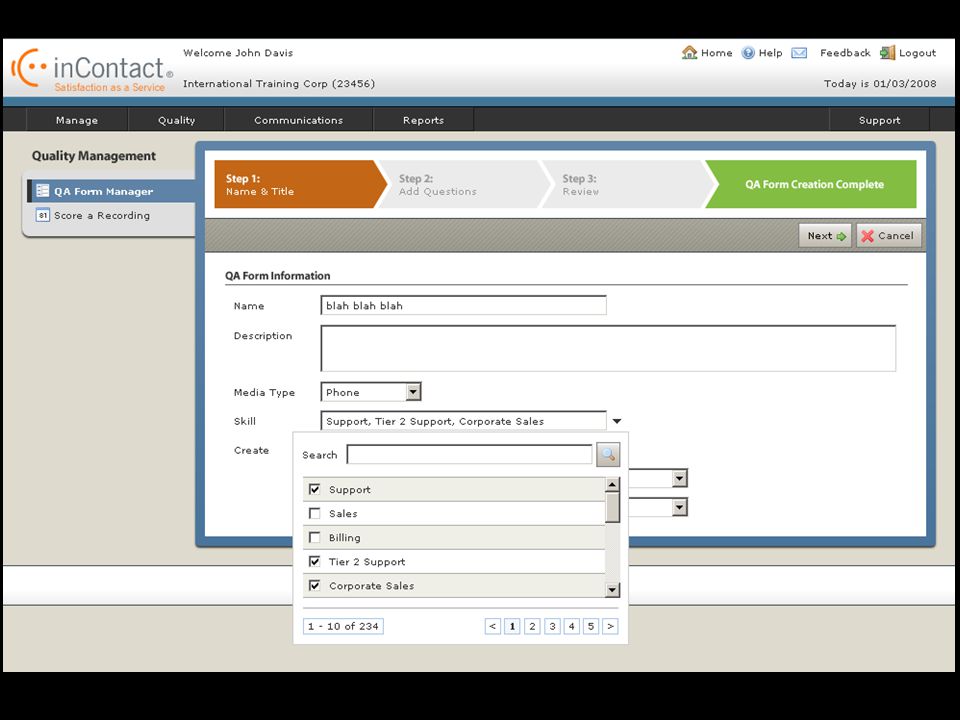Click the Home link text
960x720 pixels.
(x=716, y=53)
